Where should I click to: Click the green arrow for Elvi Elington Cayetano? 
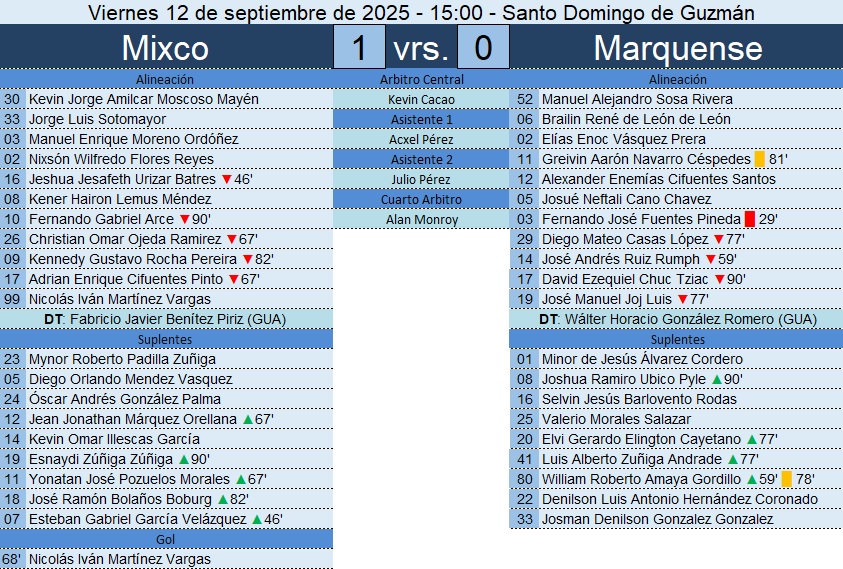[x=751, y=439]
